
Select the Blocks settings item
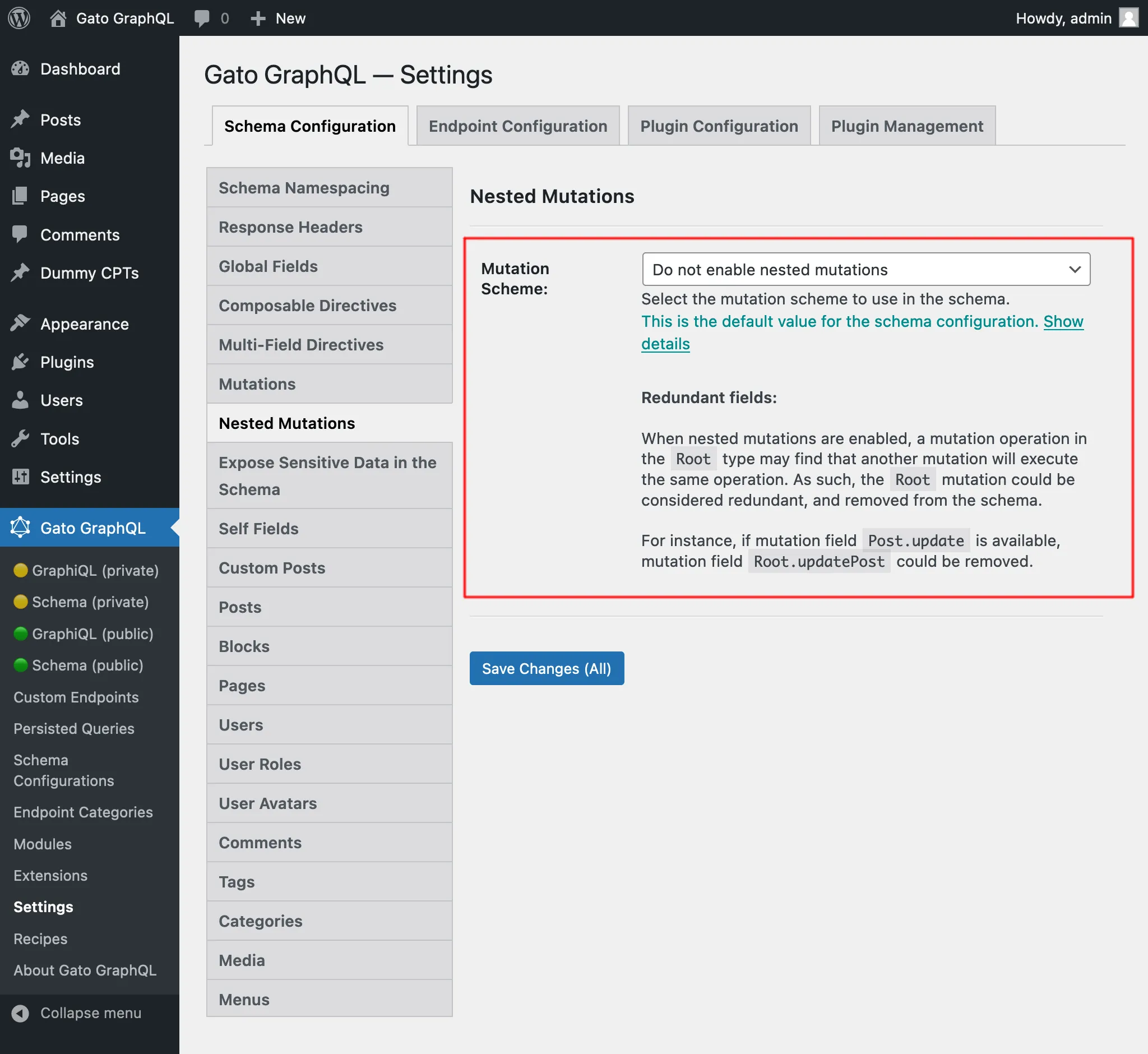click(x=329, y=646)
